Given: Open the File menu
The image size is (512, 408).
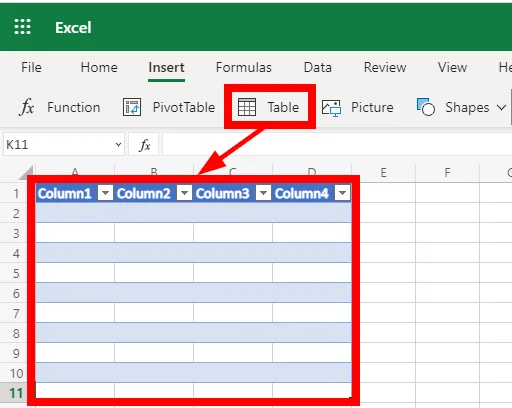Looking at the screenshot, I should click(31, 68).
